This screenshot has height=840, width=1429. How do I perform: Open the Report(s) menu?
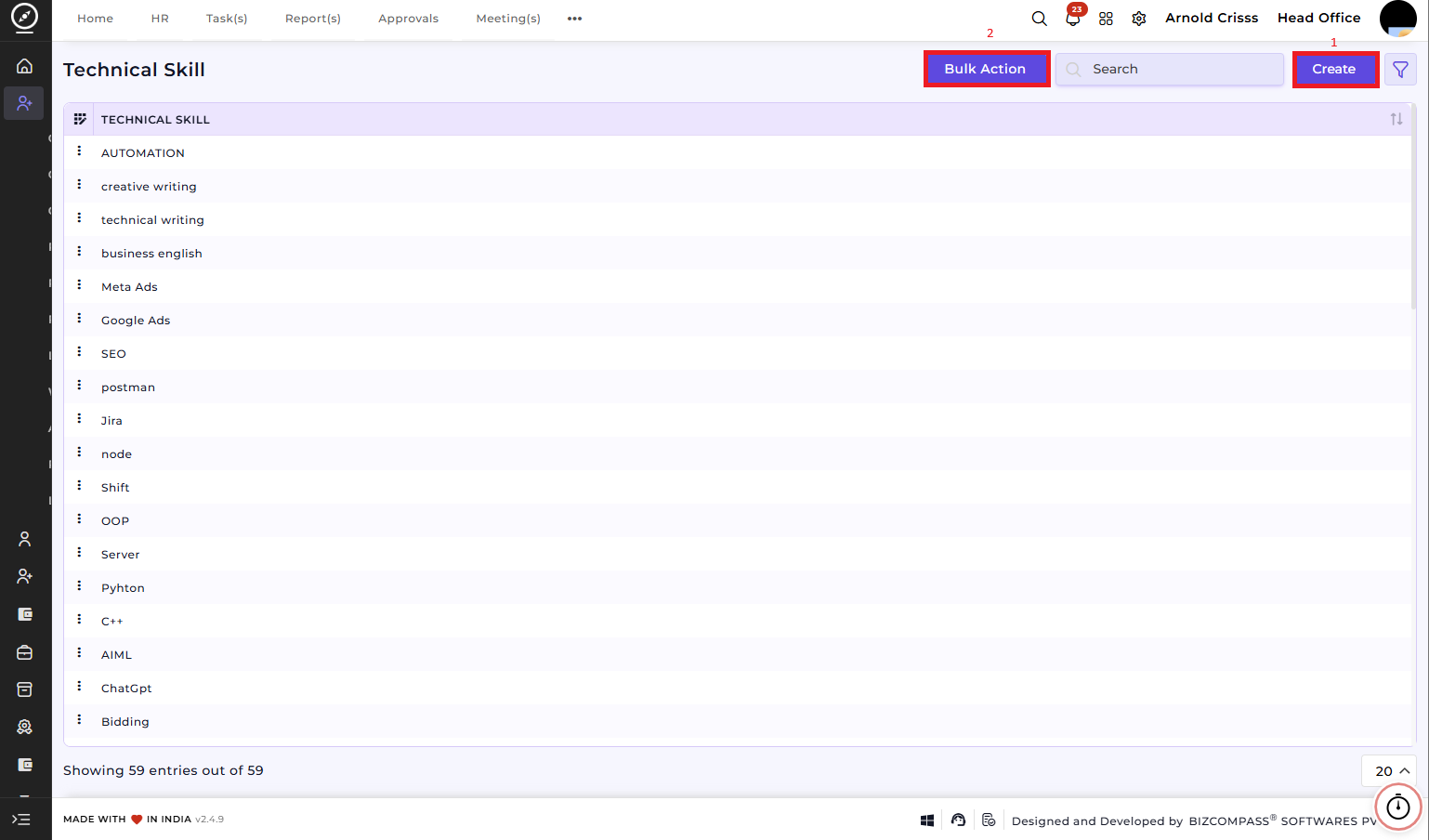point(313,19)
